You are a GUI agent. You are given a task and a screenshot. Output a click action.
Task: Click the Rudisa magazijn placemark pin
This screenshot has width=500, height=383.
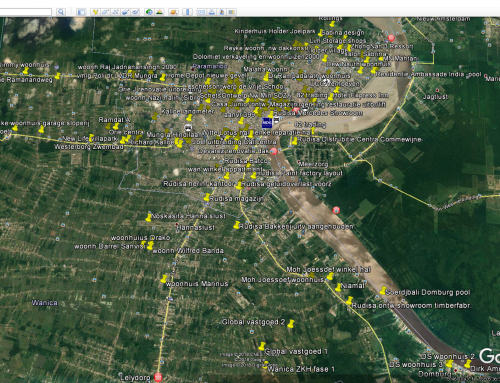(x=207, y=197)
